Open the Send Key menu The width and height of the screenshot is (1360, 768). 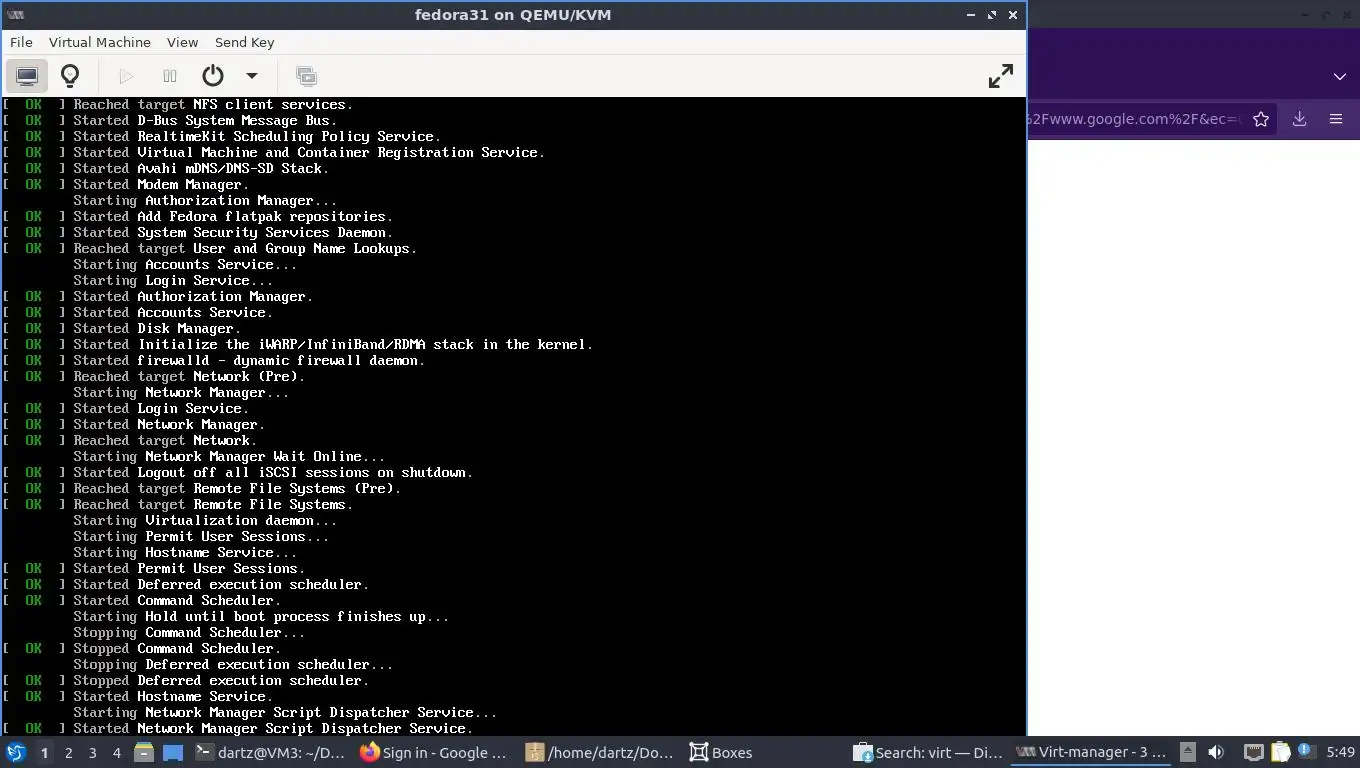point(244,42)
